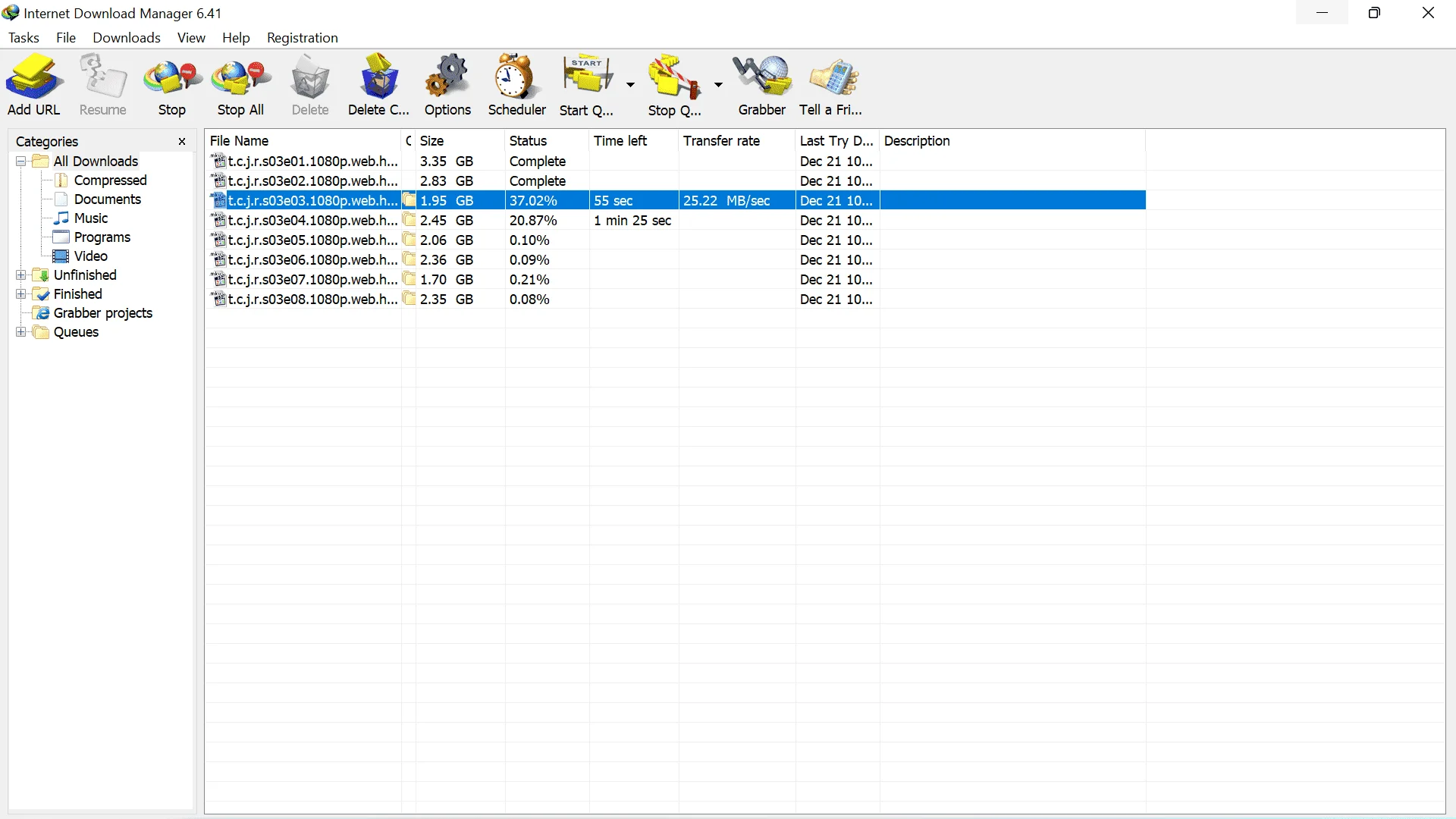
Task: Expand the Queues tree node
Action: [x=21, y=332]
